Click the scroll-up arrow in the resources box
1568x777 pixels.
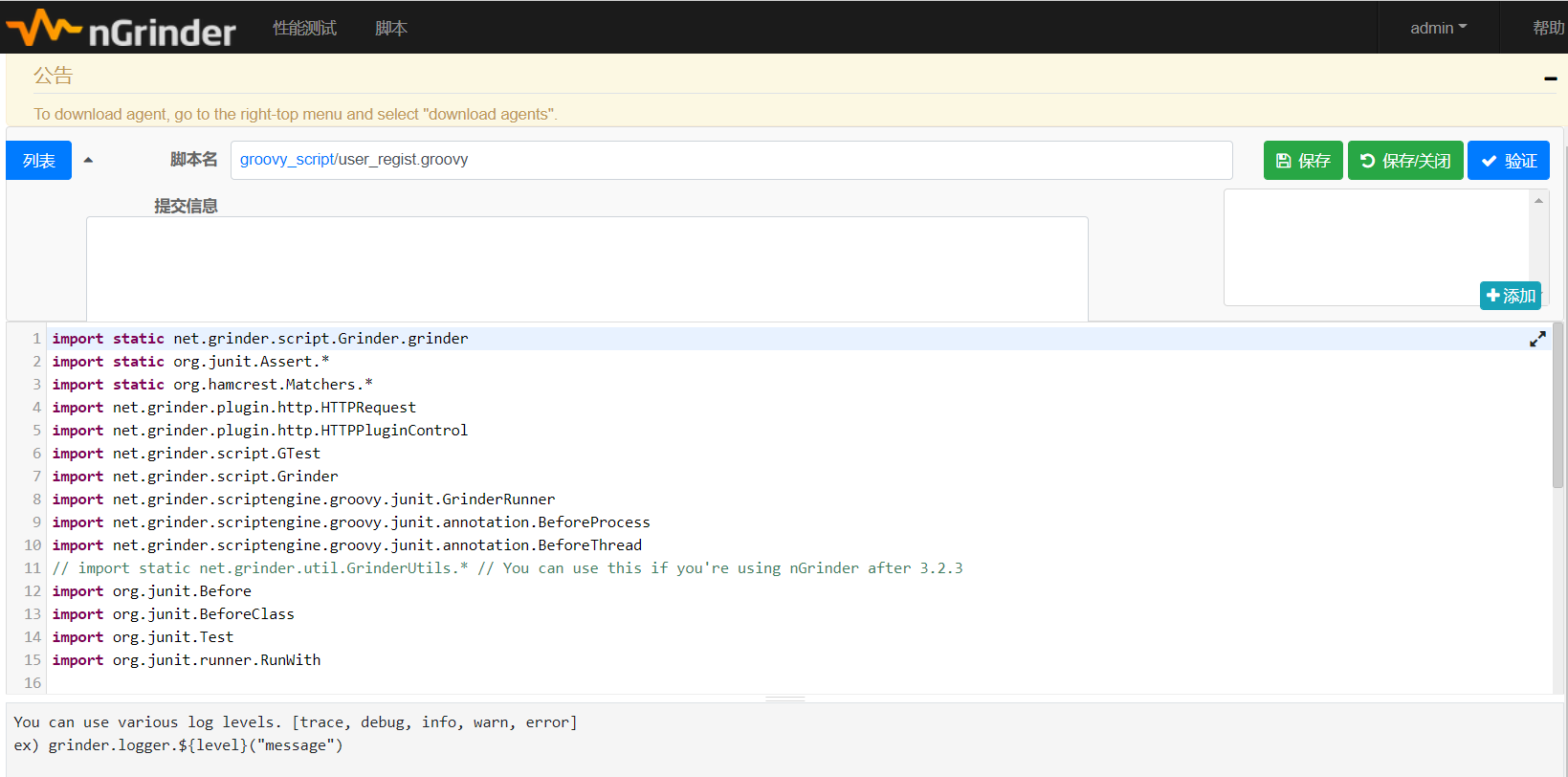pos(1538,200)
